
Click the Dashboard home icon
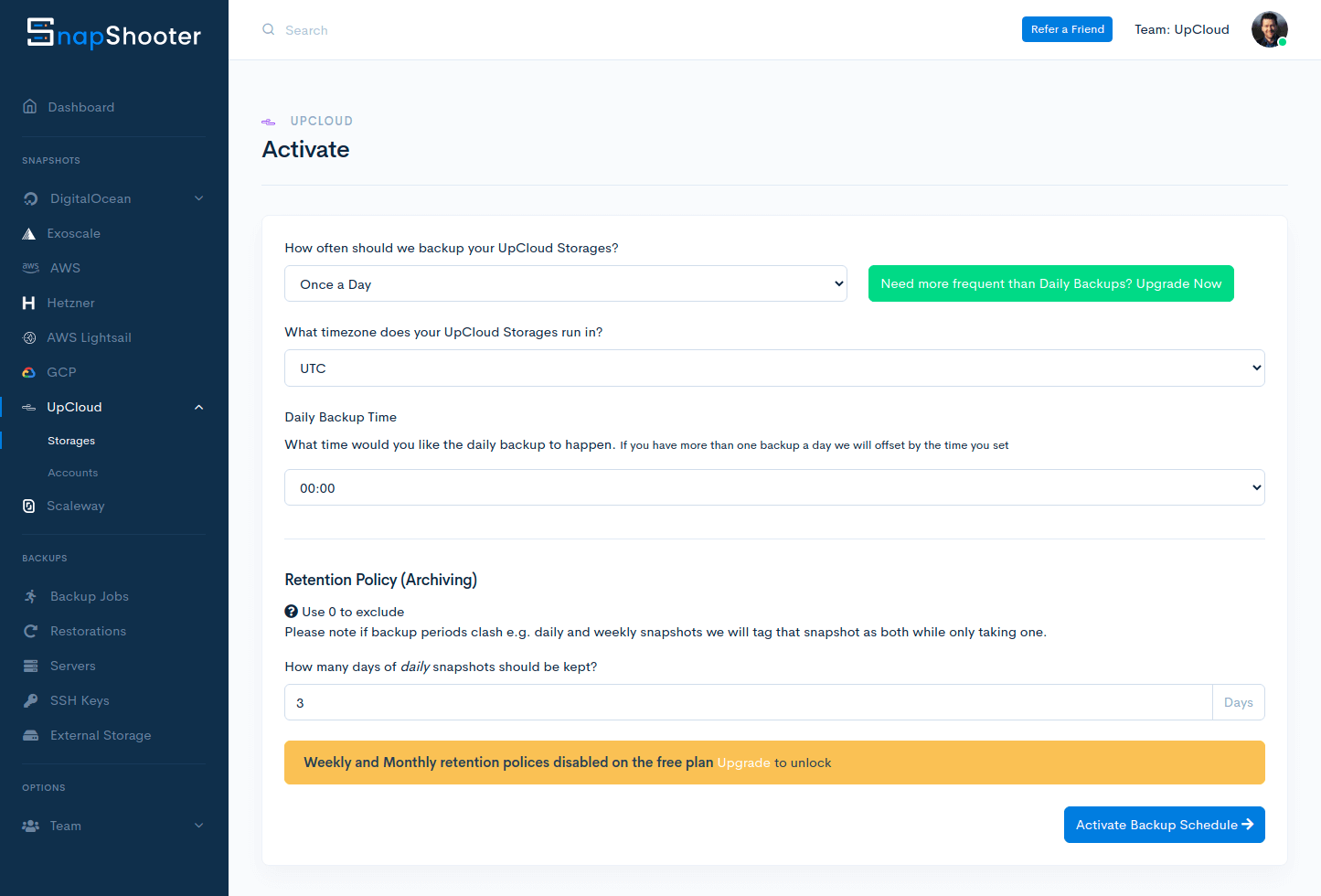point(30,107)
